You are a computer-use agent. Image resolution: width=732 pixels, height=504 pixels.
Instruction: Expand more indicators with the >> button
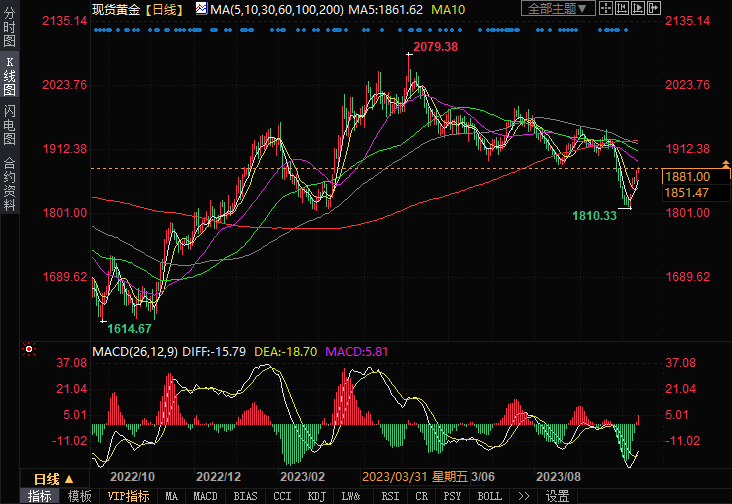tap(523, 496)
